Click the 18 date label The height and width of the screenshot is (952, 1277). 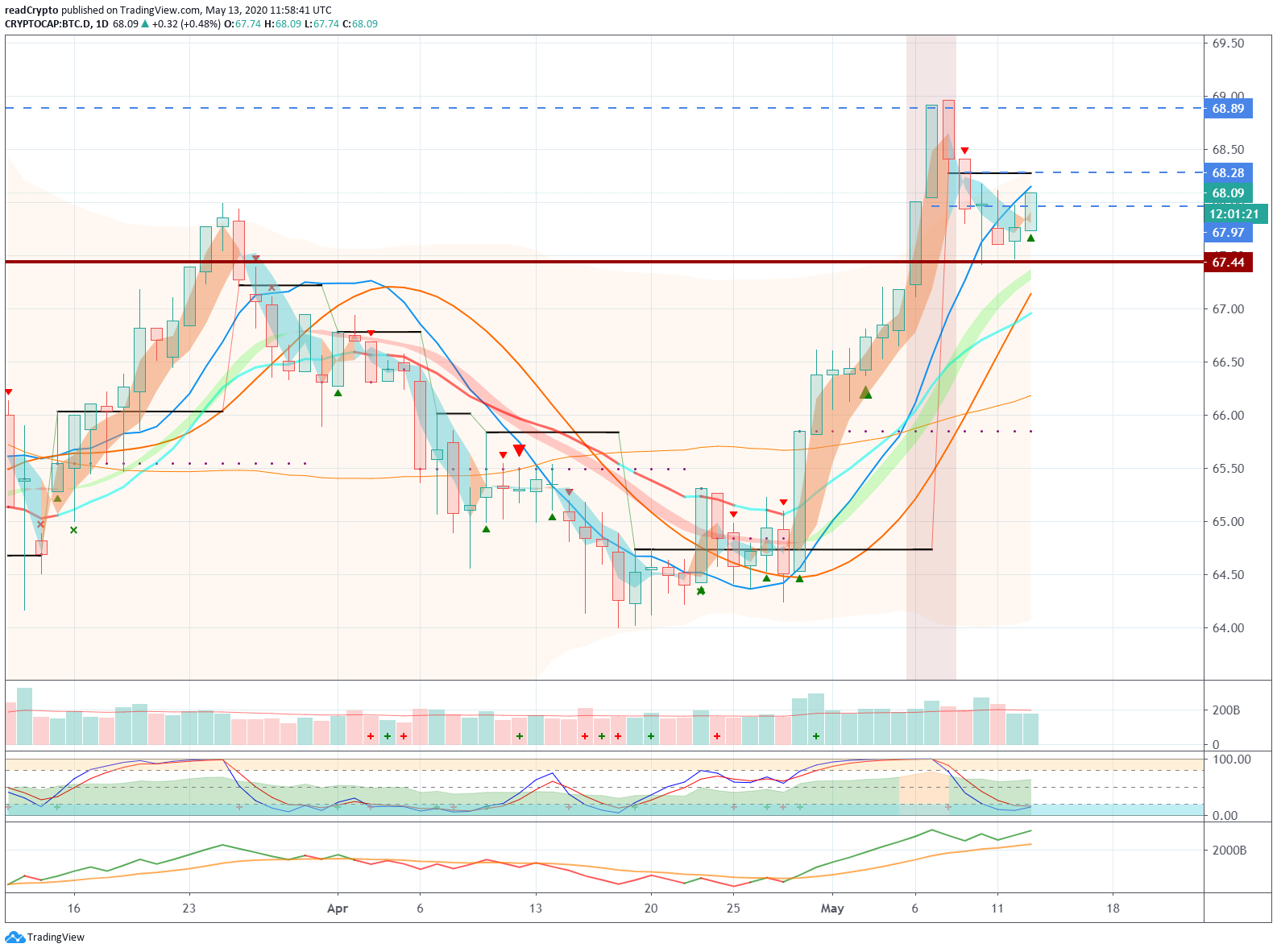1113,909
